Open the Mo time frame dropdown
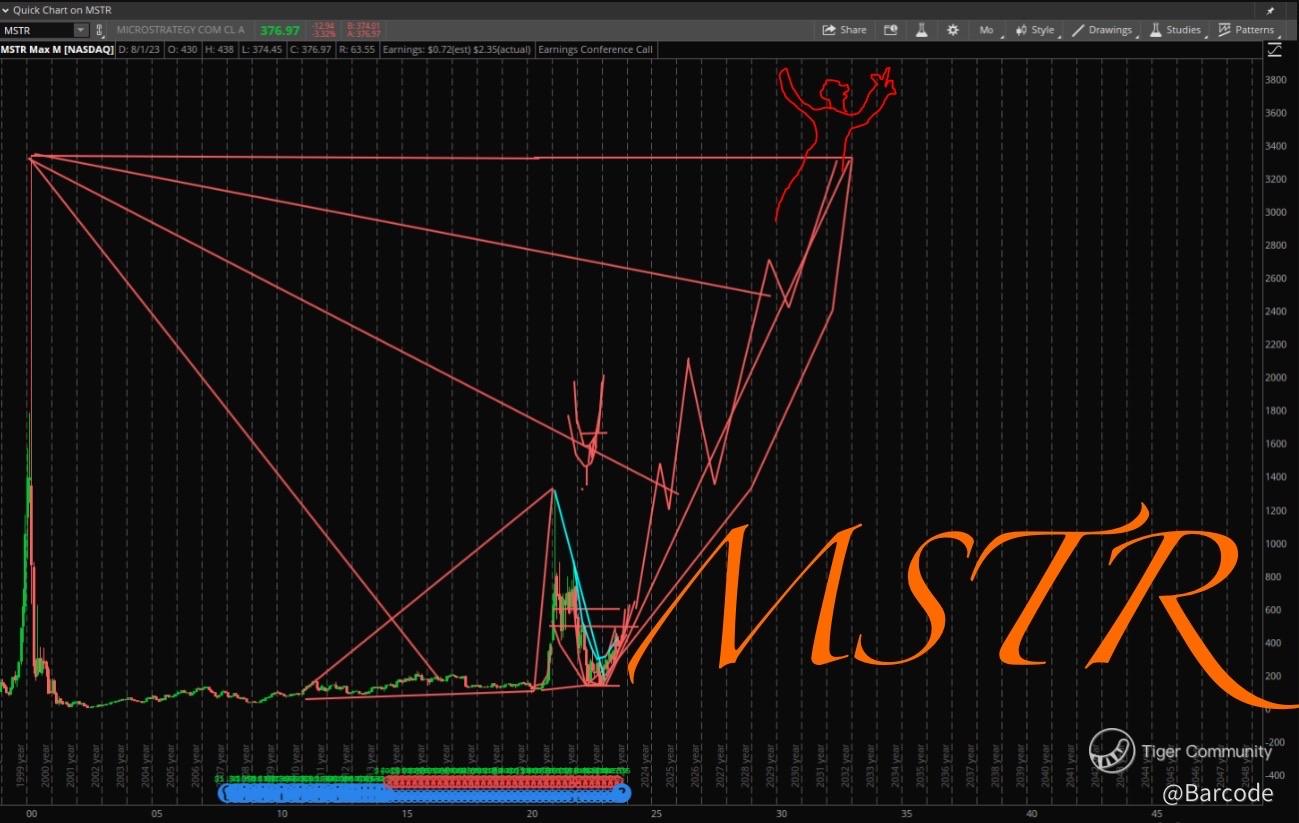 (988, 30)
